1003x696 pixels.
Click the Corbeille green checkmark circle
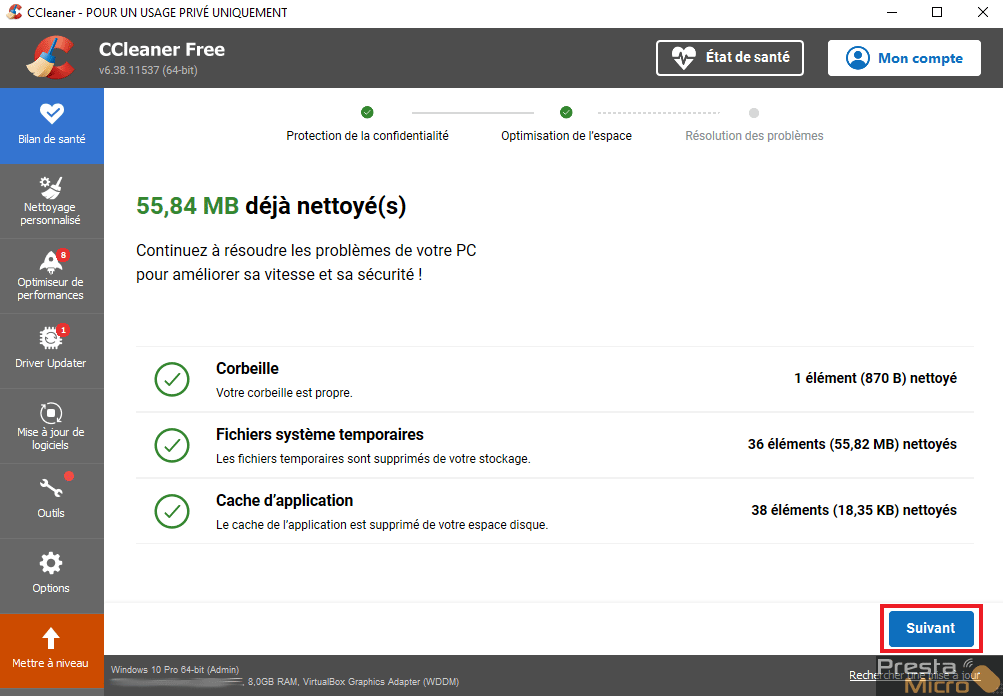[x=172, y=379]
